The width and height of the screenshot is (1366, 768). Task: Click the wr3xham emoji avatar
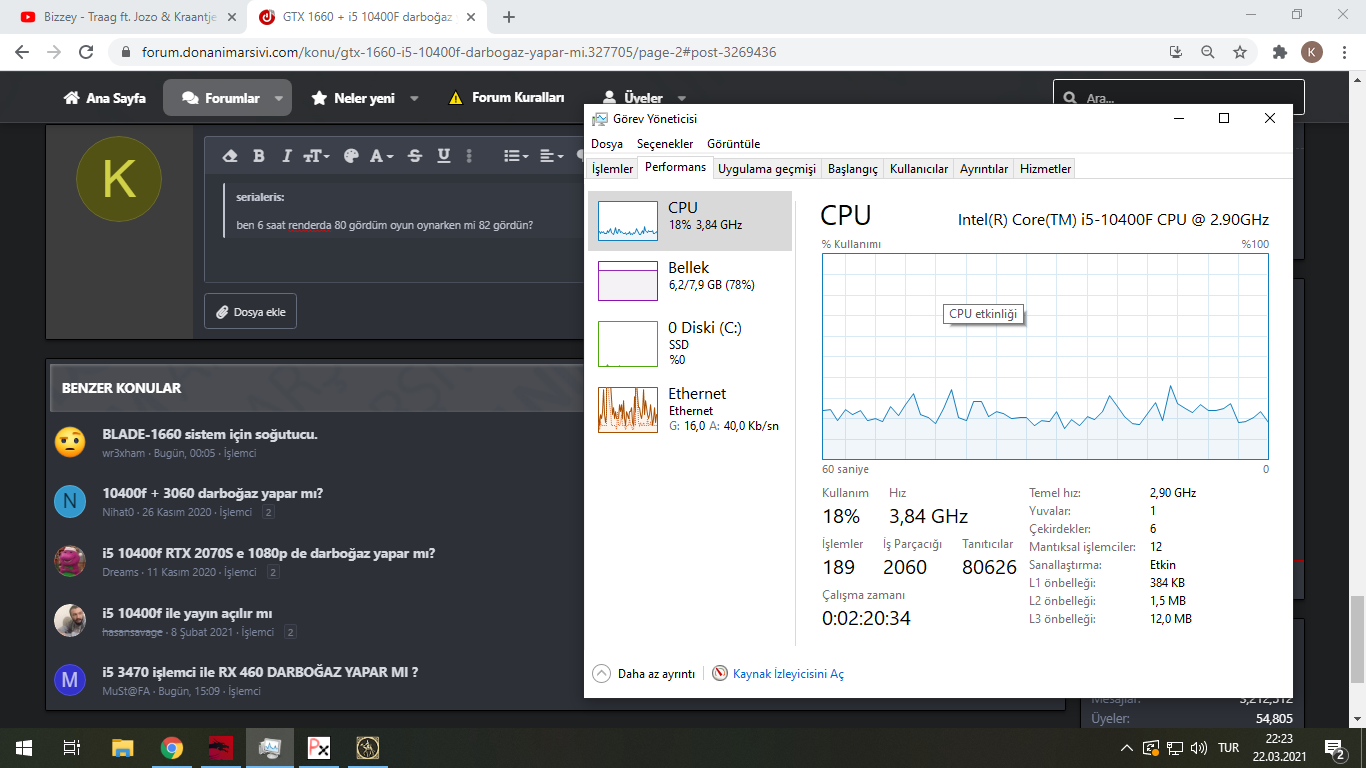(x=70, y=442)
